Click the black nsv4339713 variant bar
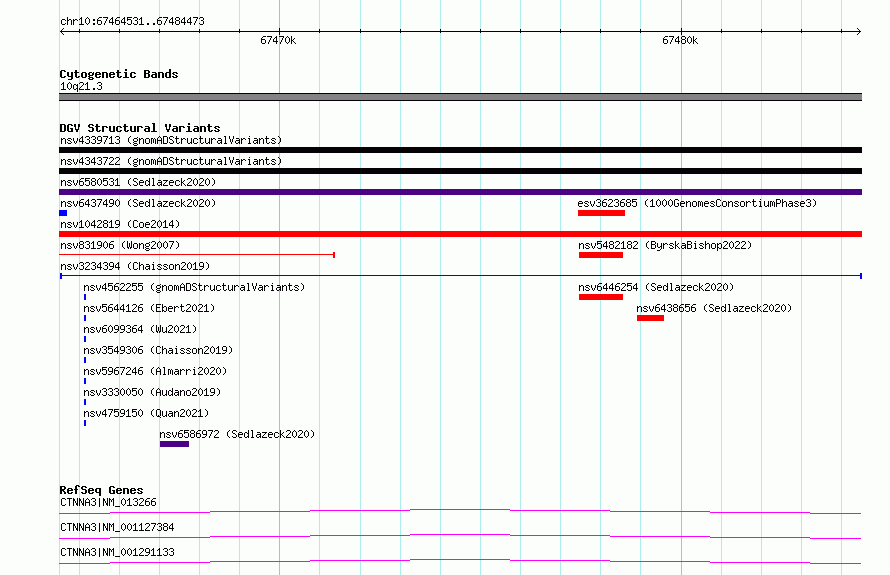 pos(460,150)
